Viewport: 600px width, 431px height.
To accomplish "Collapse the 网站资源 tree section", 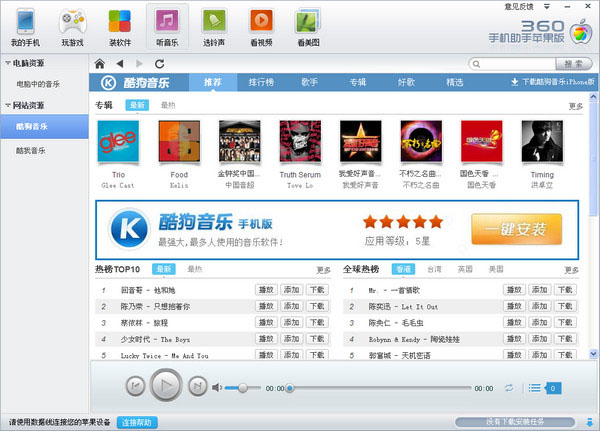I will 8,105.
